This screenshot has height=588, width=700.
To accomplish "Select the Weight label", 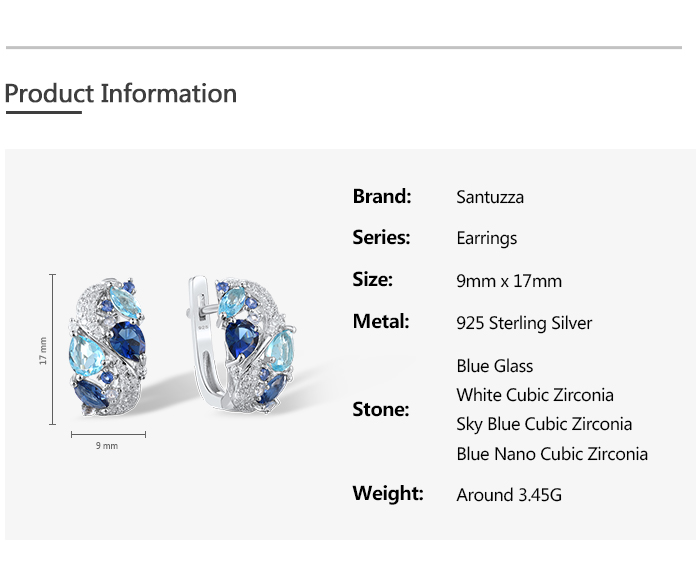I will [x=388, y=493].
